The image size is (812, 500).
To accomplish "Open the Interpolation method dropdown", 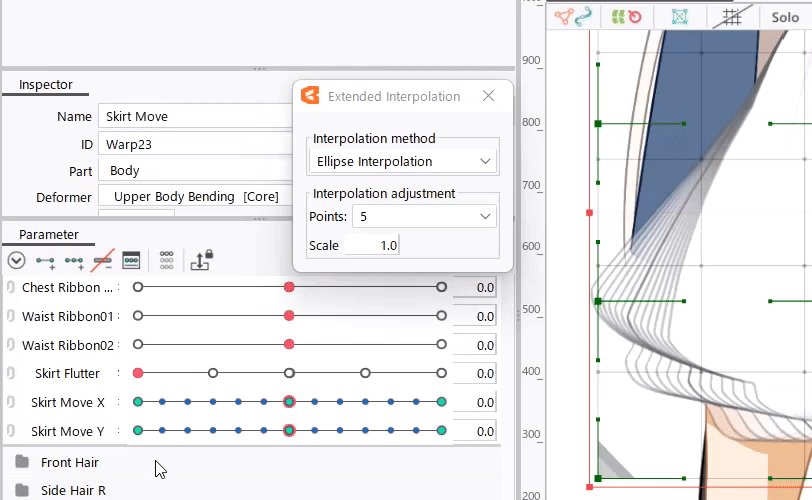I will pyautogui.click(x=403, y=161).
